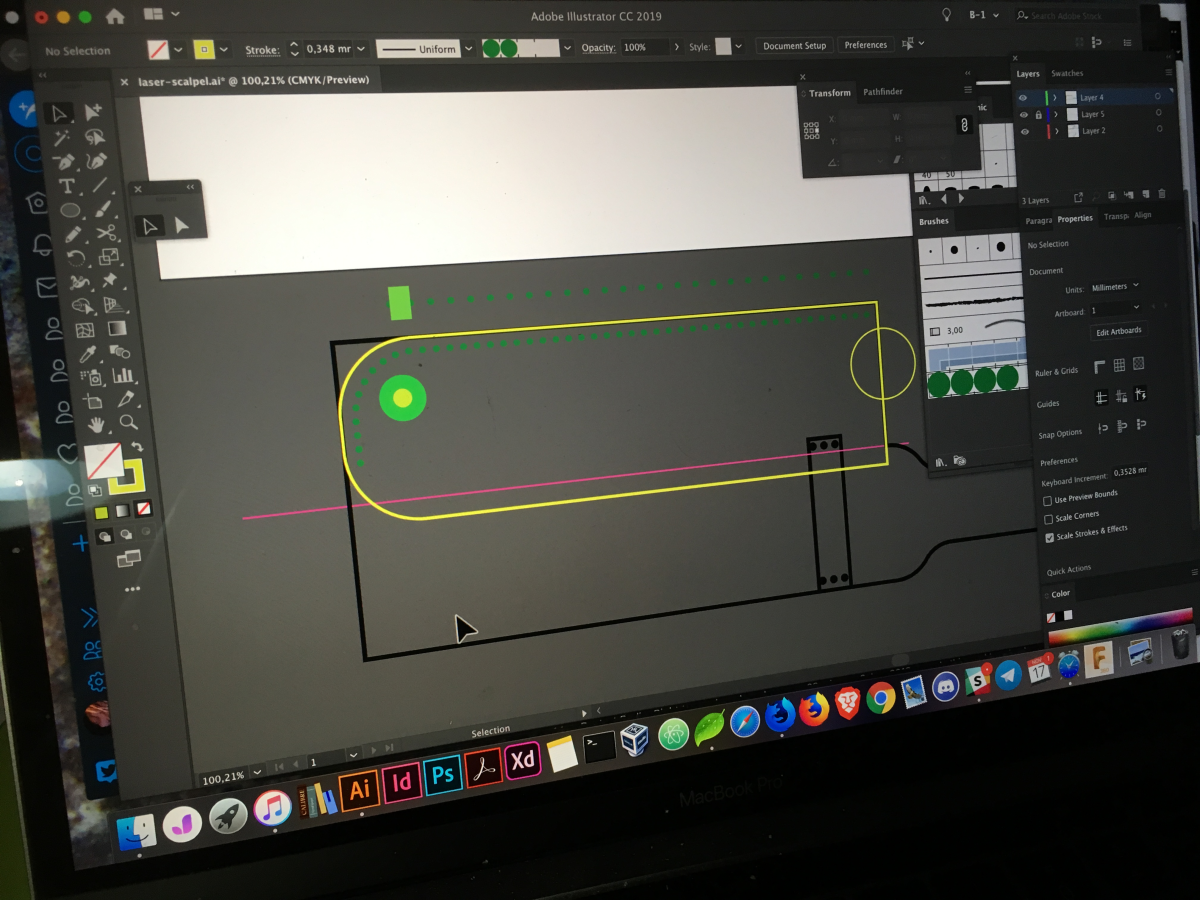Disable Scale Strokes & Effects checkbox

pyautogui.click(x=1050, y=537)
